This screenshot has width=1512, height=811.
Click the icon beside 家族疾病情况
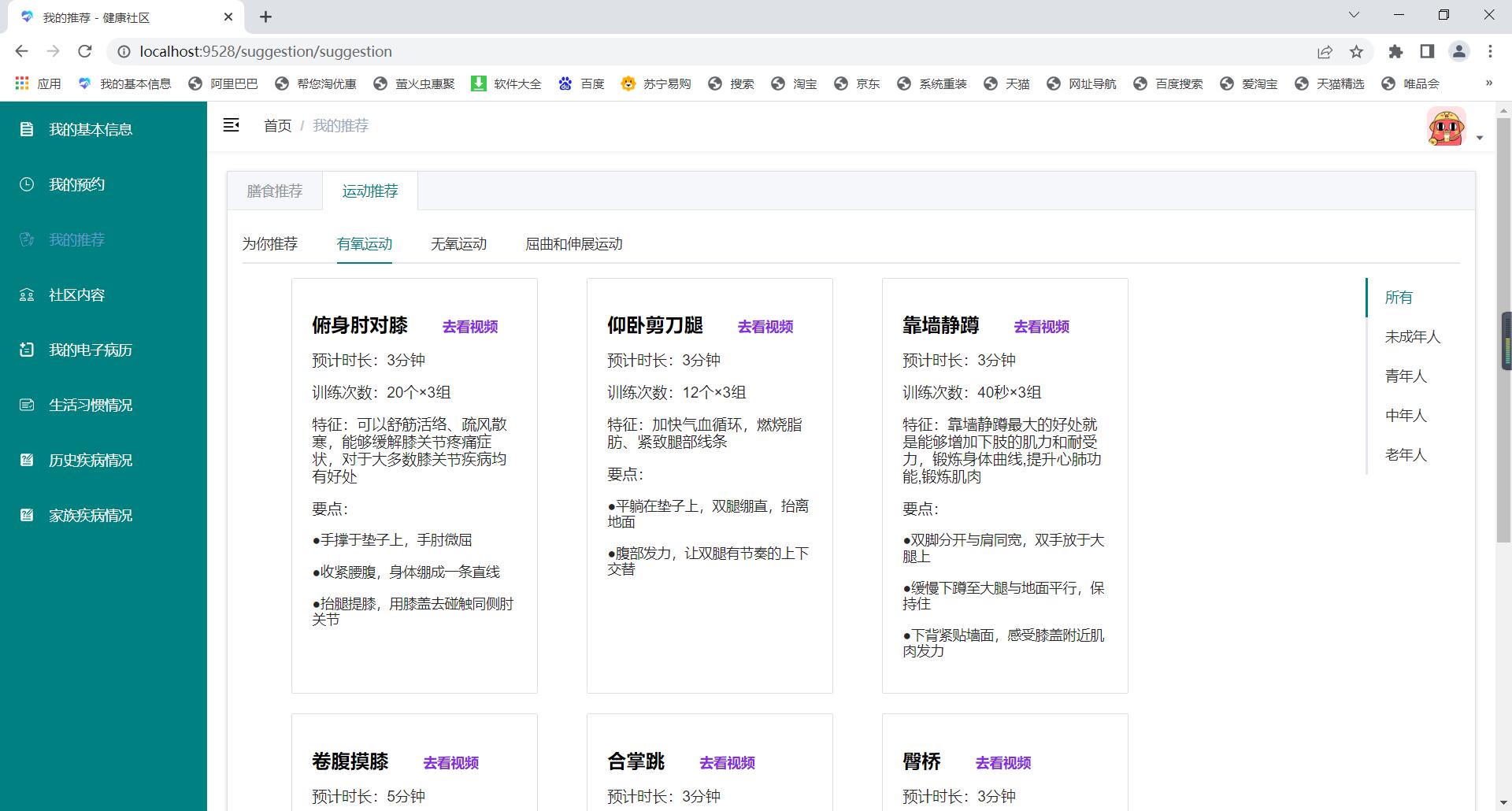27,515
